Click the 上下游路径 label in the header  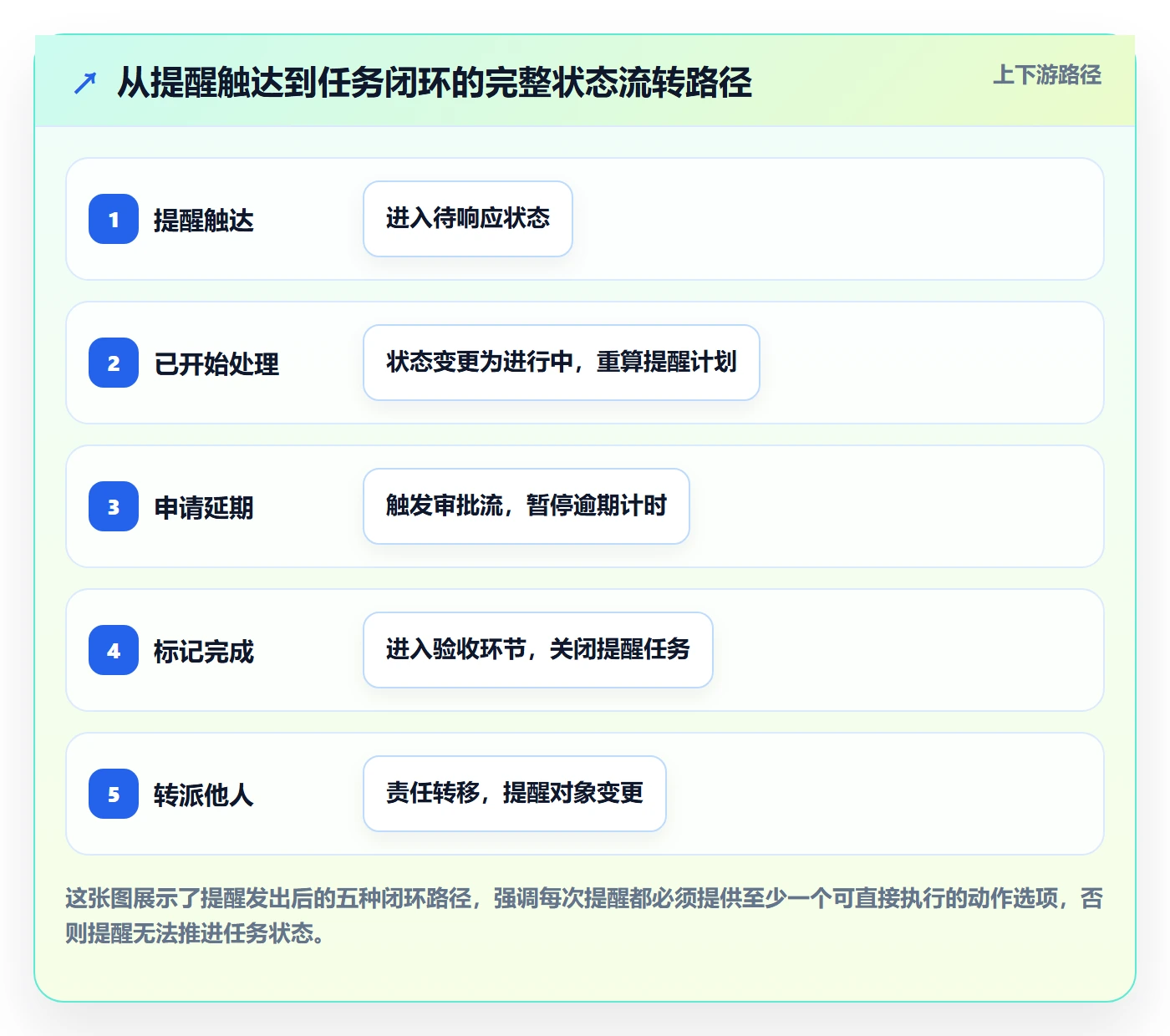[1047, 75]
